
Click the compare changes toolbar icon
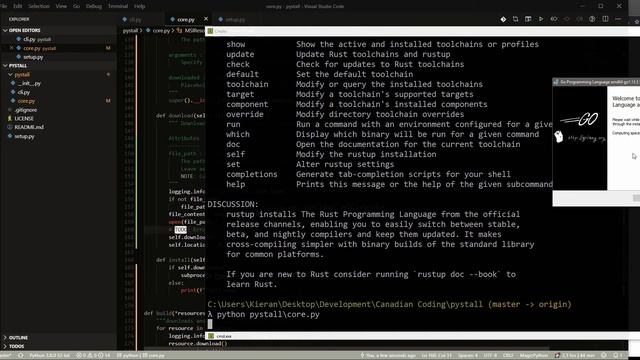(x=516, y=19)
